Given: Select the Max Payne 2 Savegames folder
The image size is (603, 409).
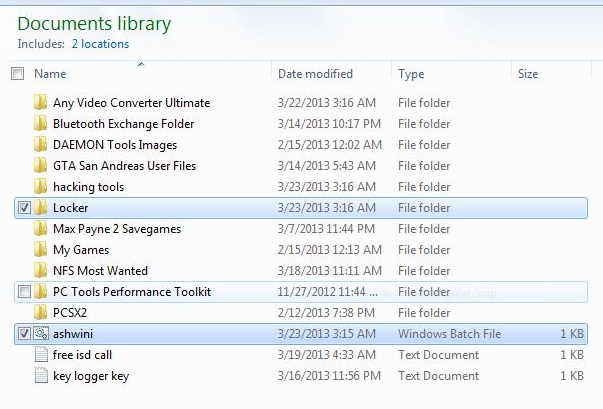Looking at the screenshot, I should click(x=116, y=229).
